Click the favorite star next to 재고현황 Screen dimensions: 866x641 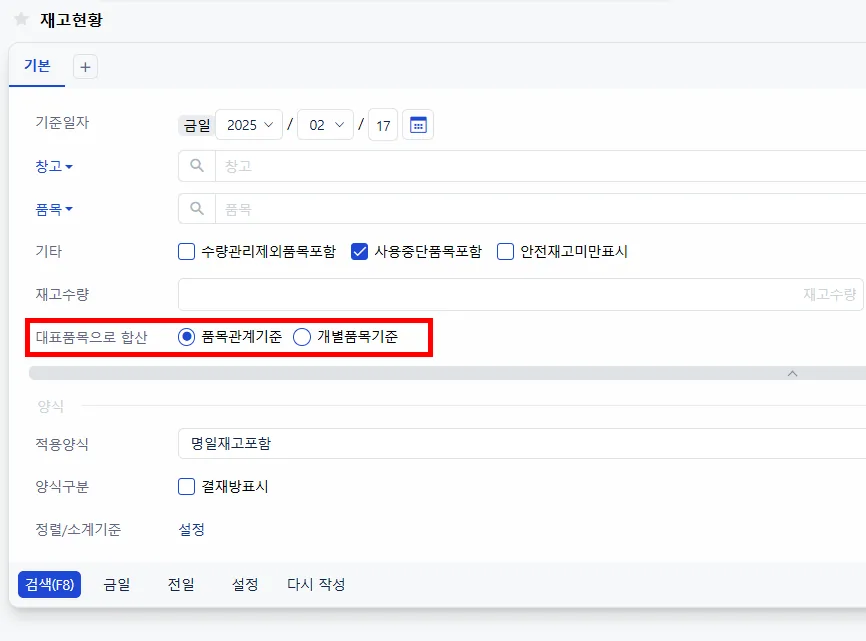(21, 19)
